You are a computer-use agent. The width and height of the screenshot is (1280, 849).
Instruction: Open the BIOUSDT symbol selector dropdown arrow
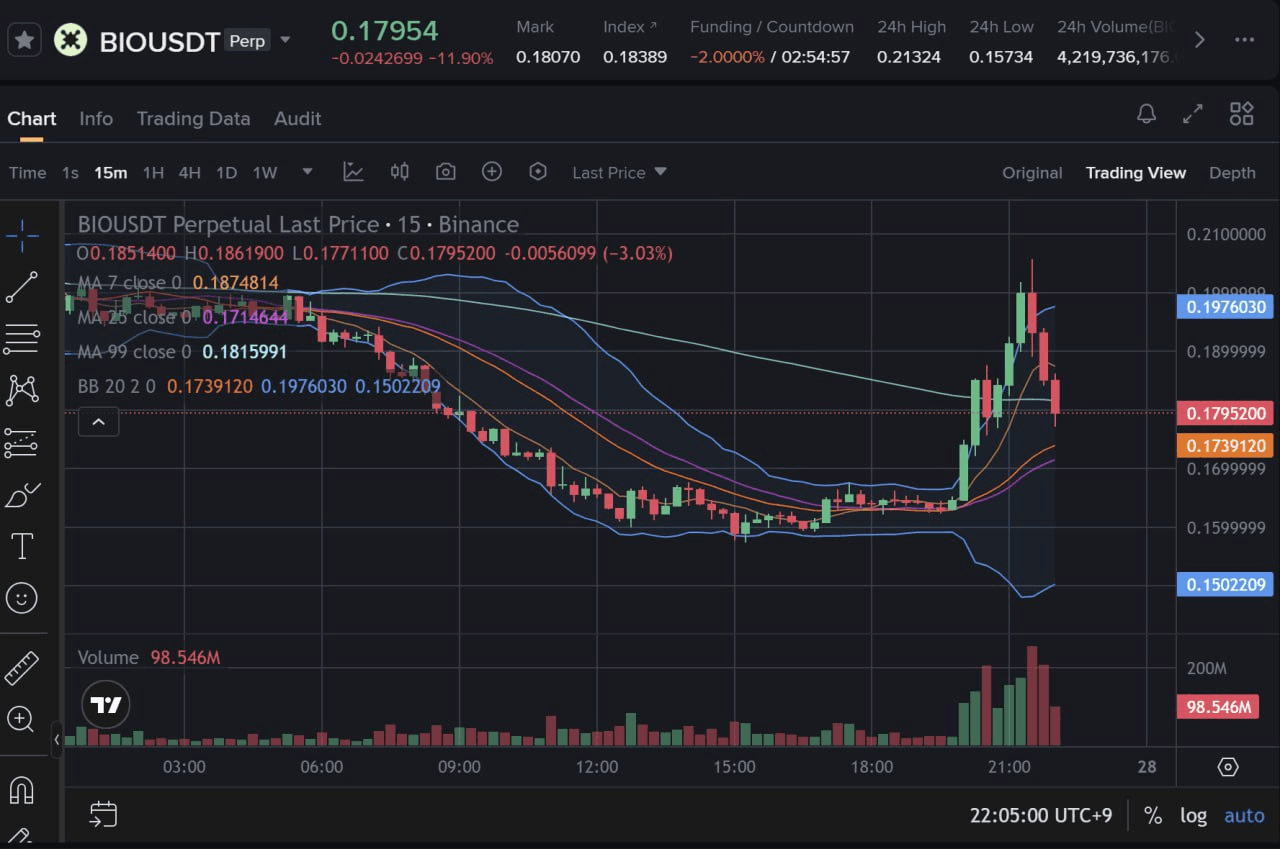point(285,40)
